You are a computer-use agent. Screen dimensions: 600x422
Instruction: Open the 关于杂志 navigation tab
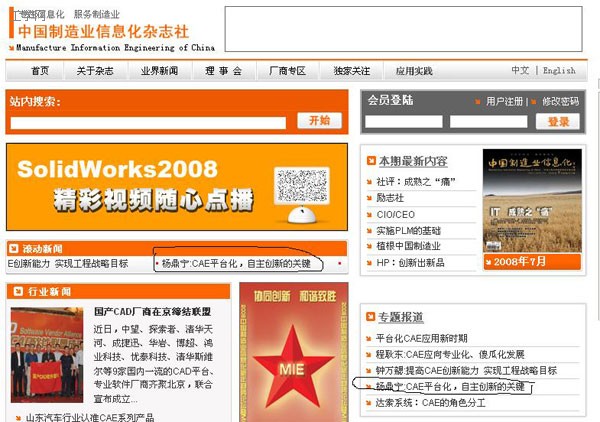click(x=95, y=71)
